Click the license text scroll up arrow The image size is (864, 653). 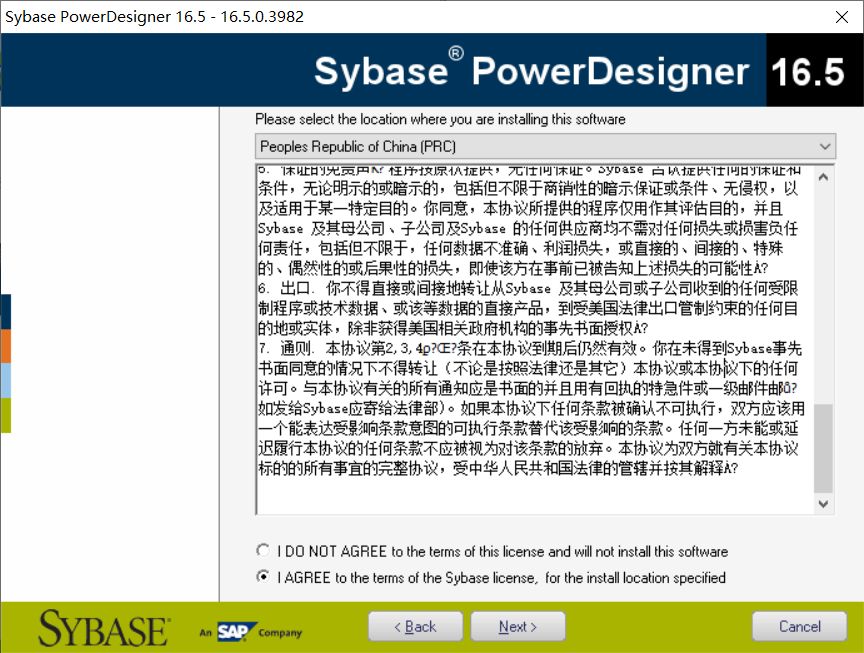pyautogui.click(x=823, y=177)
